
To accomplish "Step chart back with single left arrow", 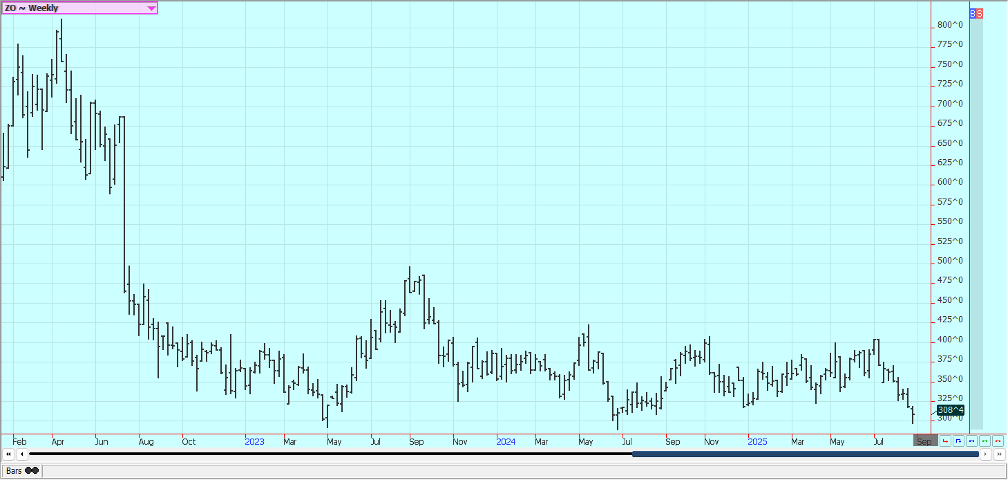I will 22,454.
